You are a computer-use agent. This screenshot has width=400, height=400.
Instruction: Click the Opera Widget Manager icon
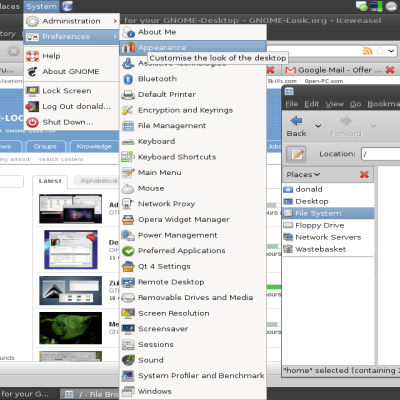click(x=128, y=220)
